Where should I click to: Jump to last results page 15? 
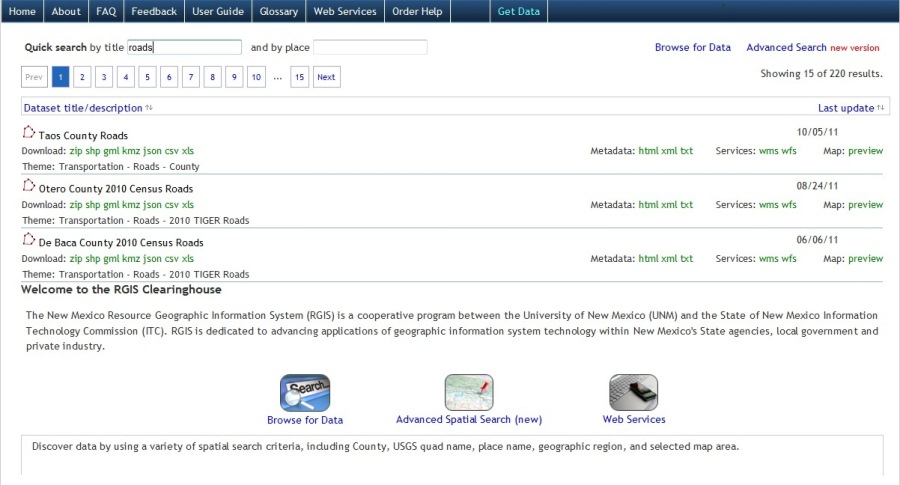300,77
